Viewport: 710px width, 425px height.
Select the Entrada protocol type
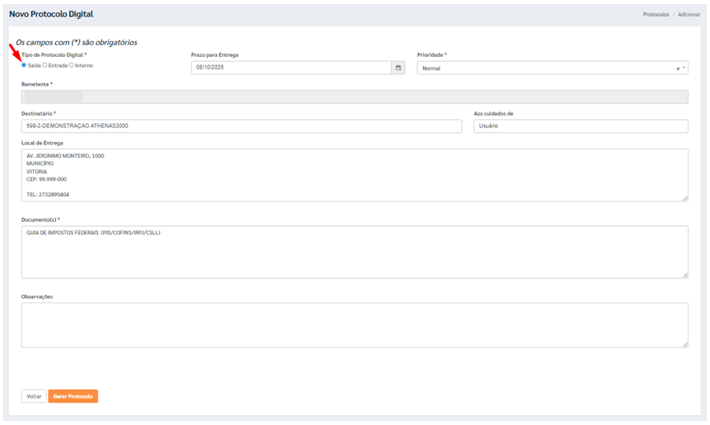[45, 65]
